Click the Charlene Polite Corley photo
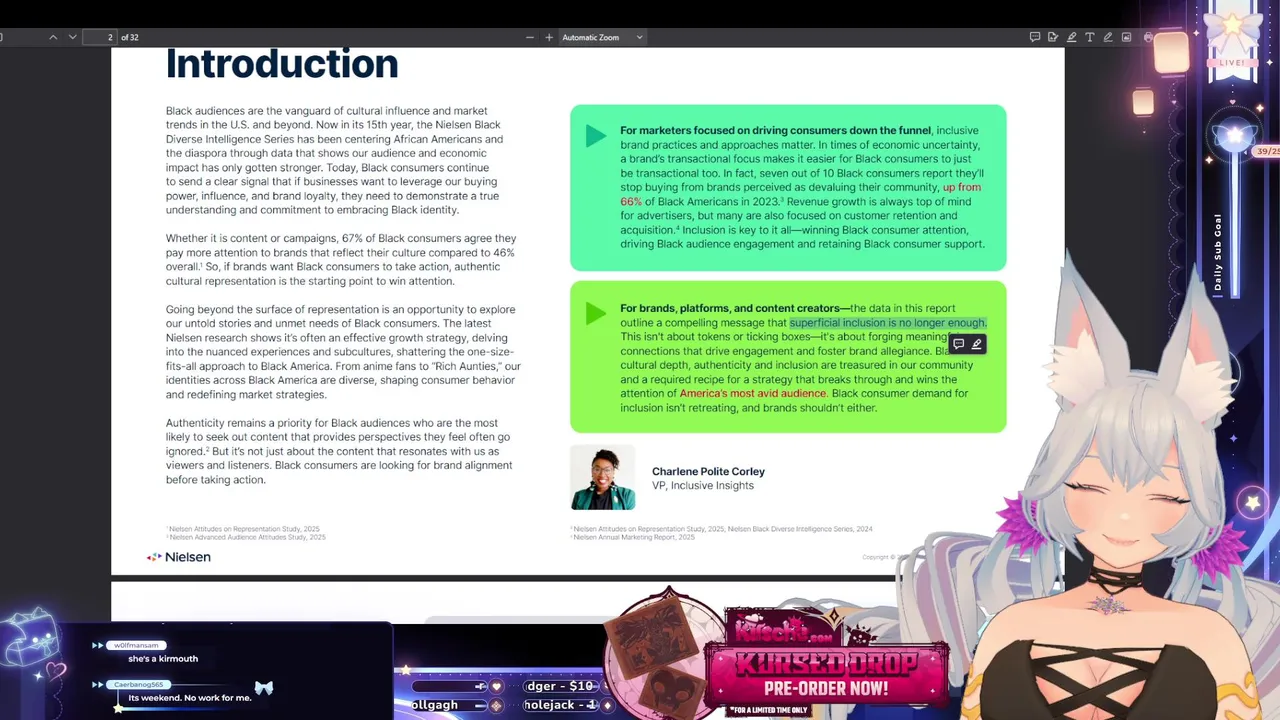 coord(602,478)
